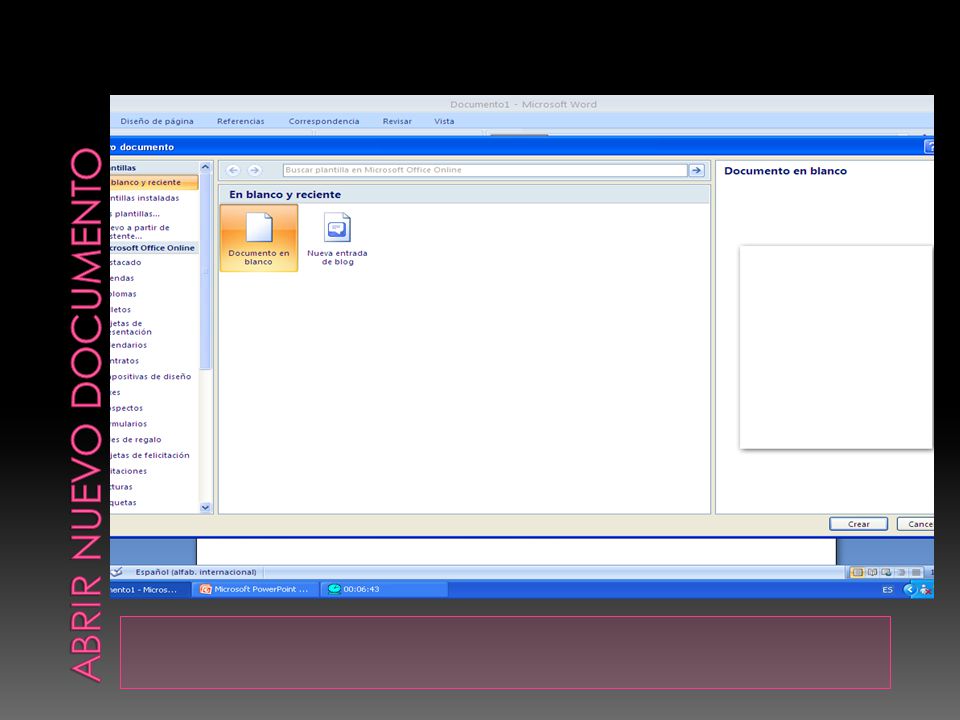The height and width of the screenshot is (720, 960).
Task: Open the Referencias ribbon tab
Action: click(x=241, y=121)
